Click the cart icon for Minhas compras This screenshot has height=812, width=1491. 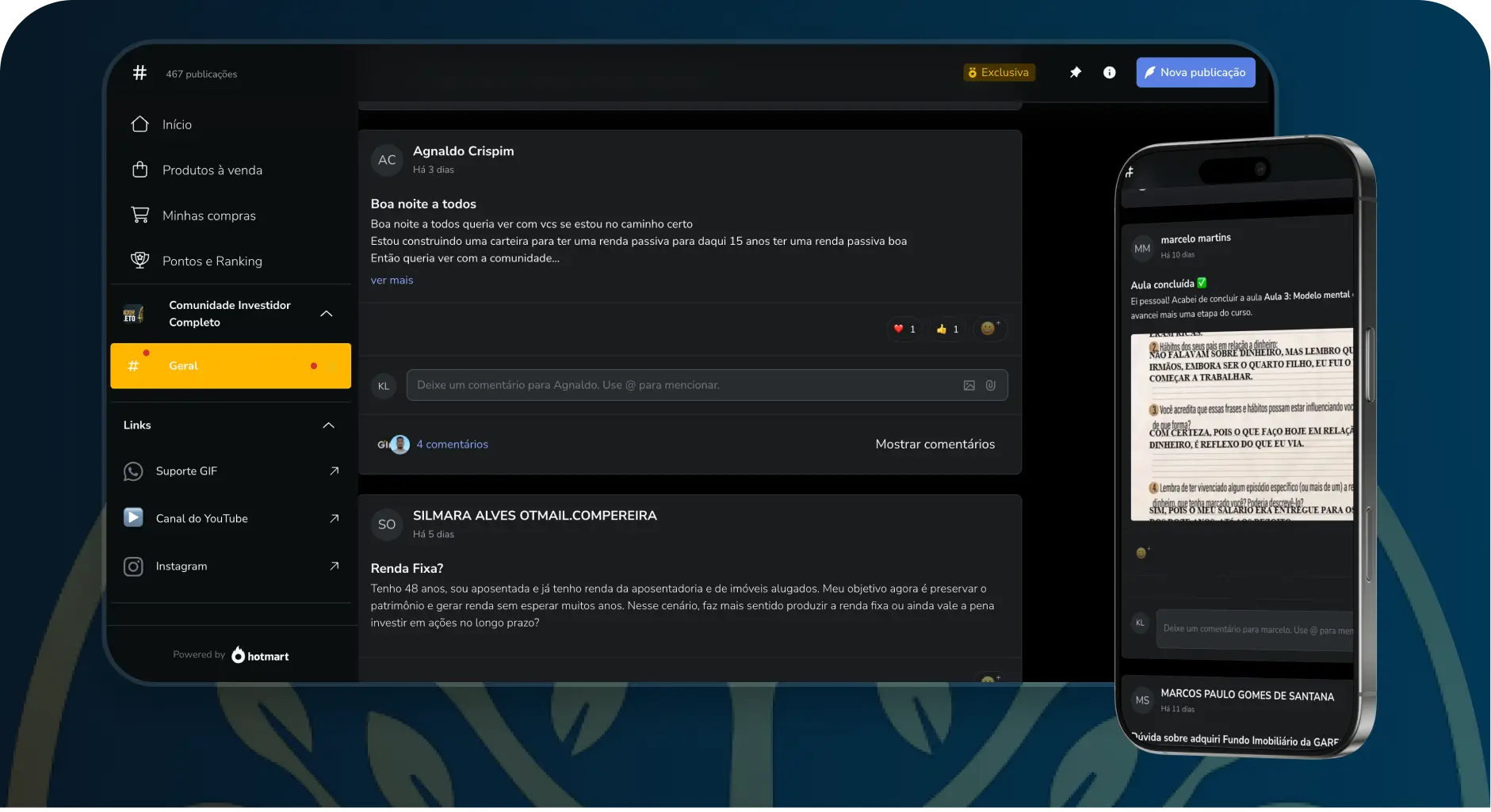140,215
